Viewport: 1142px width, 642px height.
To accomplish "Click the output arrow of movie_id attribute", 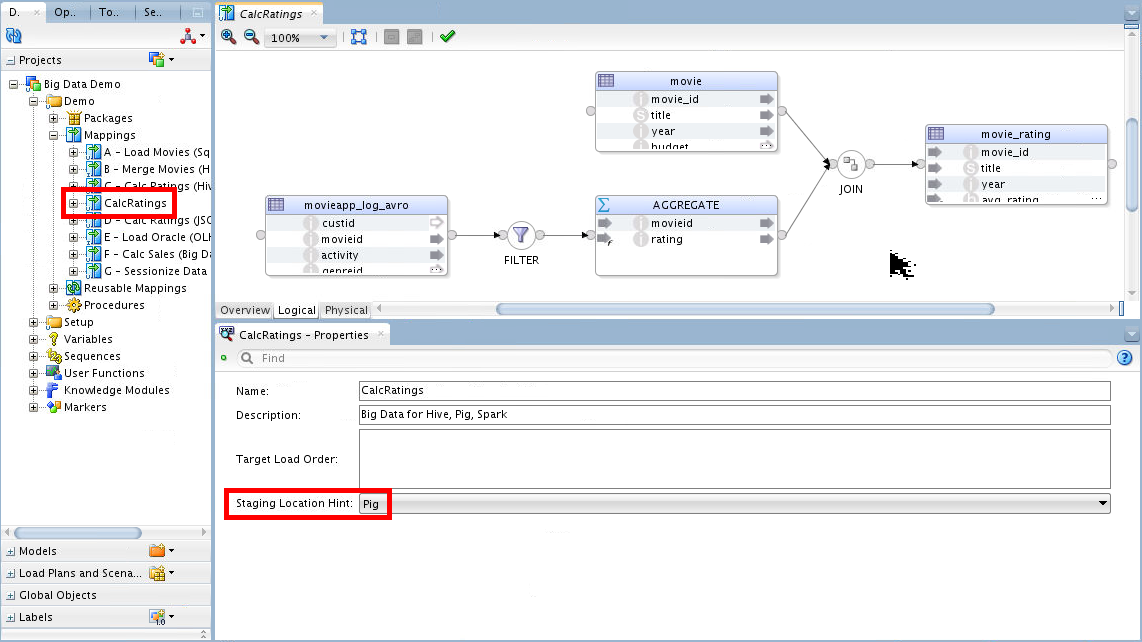I will tap(766, 99).
